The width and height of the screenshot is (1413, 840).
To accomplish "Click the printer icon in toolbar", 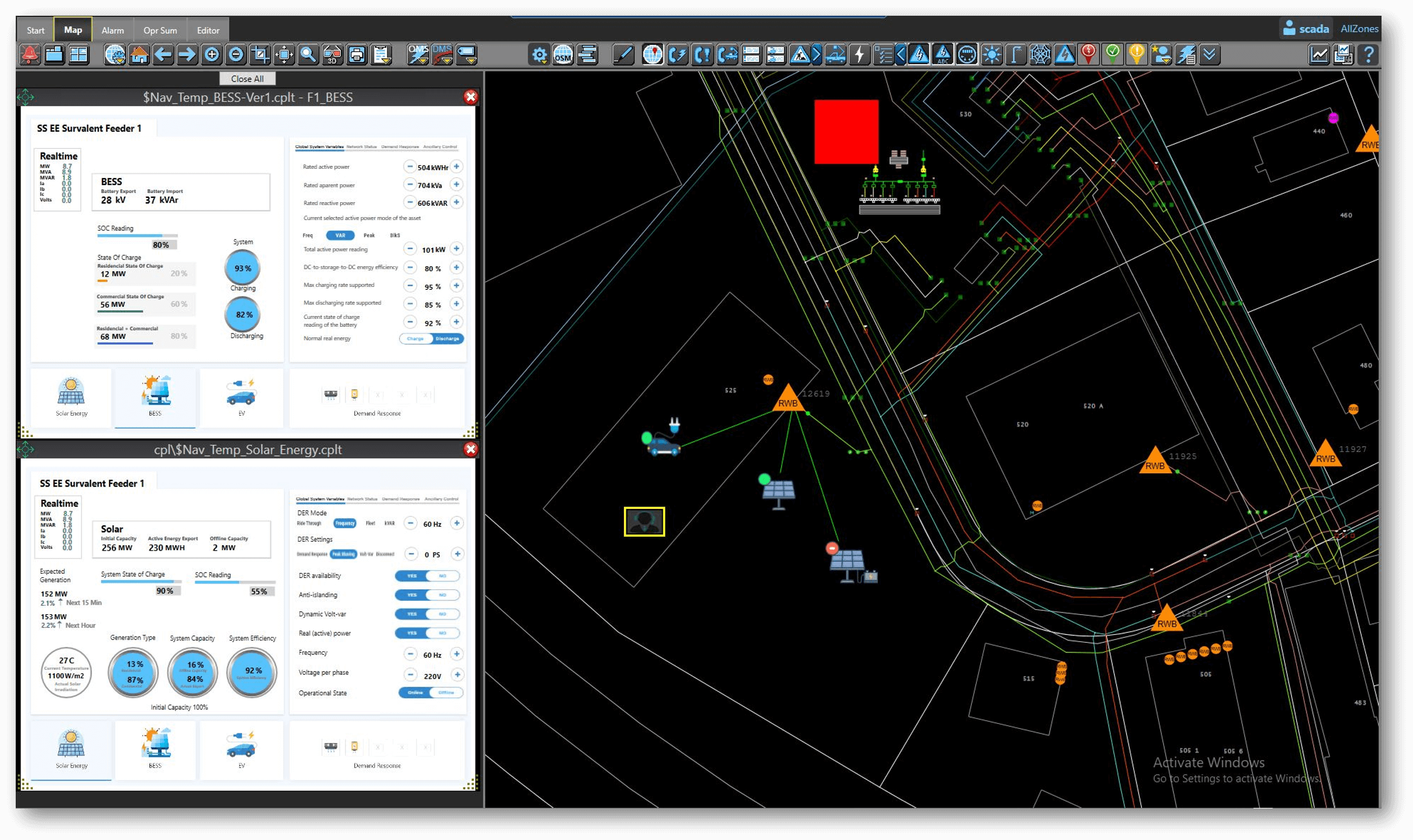I will coord(357,55).
